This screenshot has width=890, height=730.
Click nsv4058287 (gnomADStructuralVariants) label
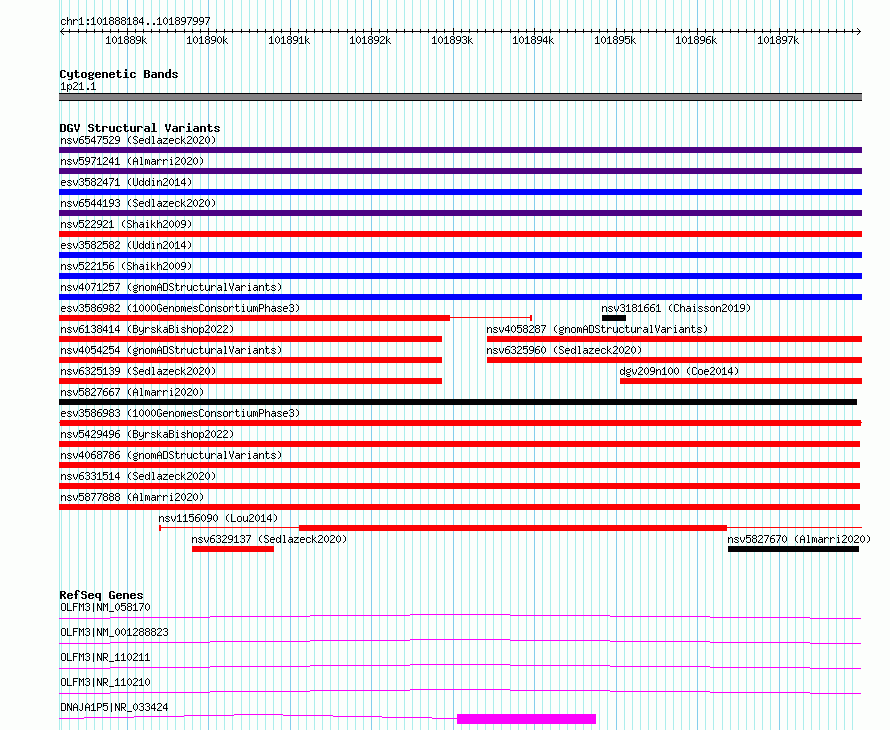point(597,329)
